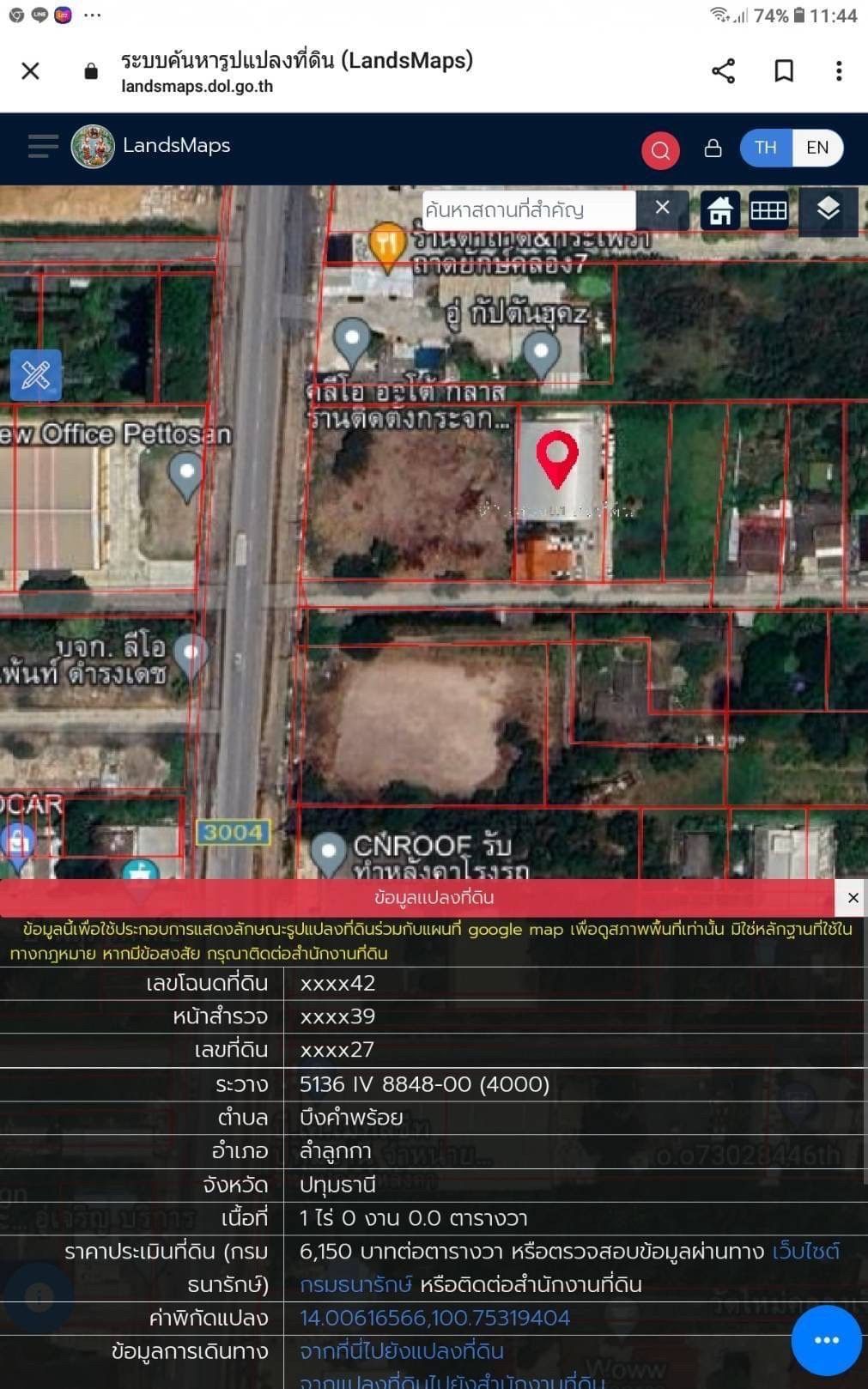The width and height of the screenshot is (868, 1389).
Task: Click the LandsMaps emblem logo
Action: (93, 146)
